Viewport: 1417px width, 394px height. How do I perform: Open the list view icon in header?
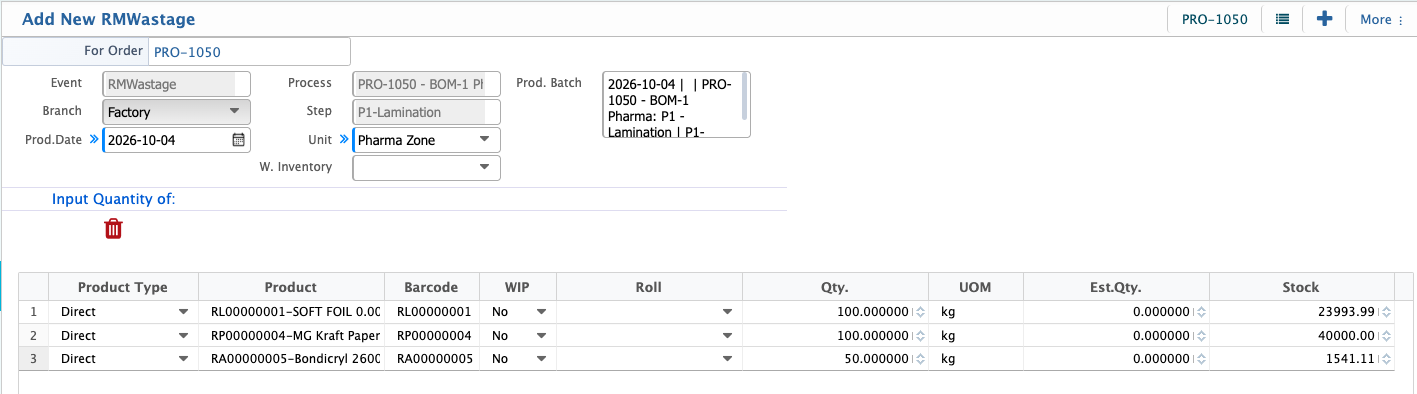click(1282, 19)
